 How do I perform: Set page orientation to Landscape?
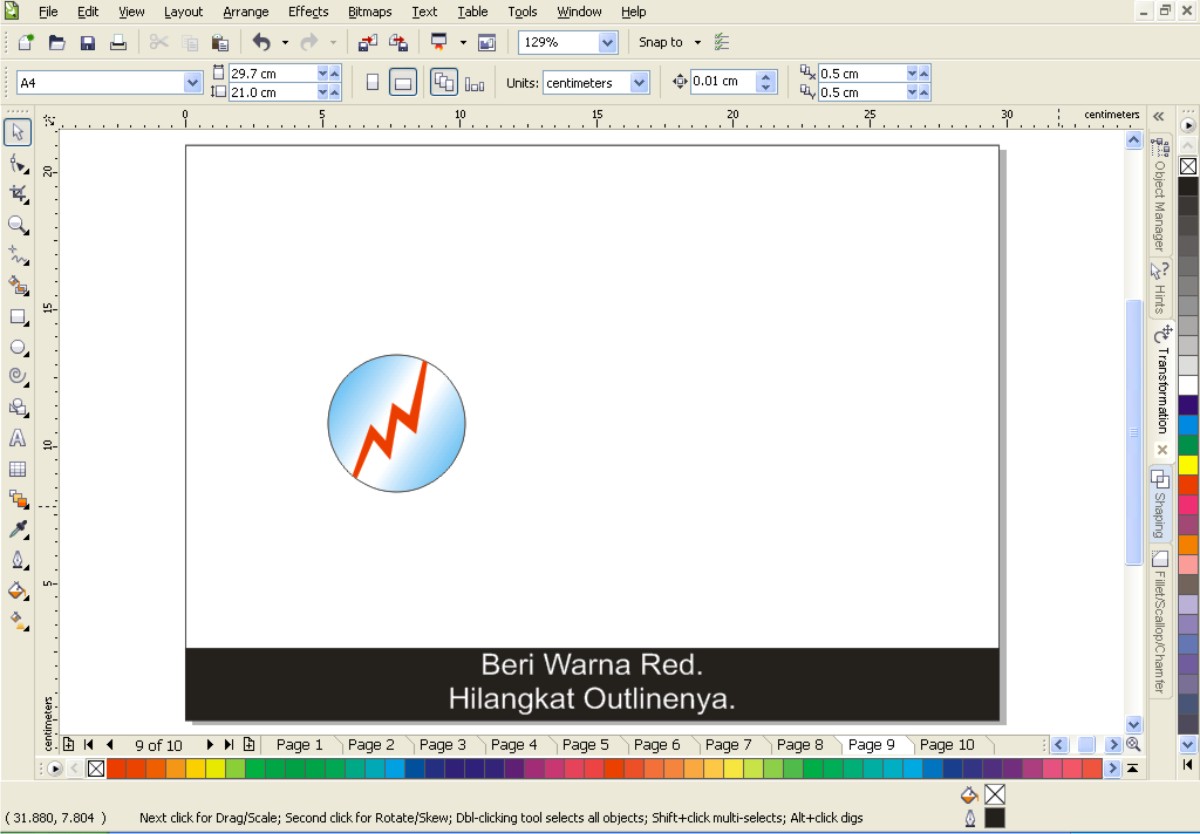click(x=403, y=83)
